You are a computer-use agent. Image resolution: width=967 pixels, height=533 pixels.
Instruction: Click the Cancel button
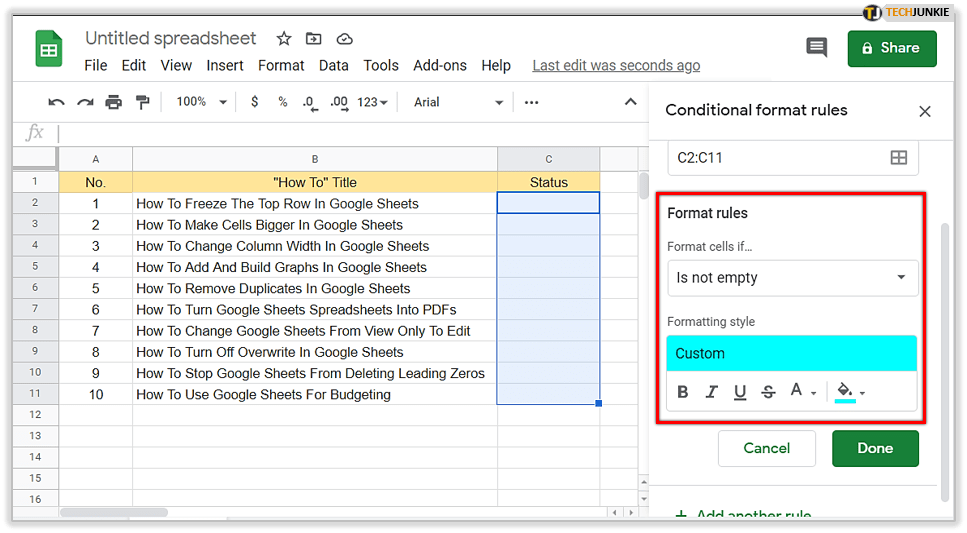[766, 448]
